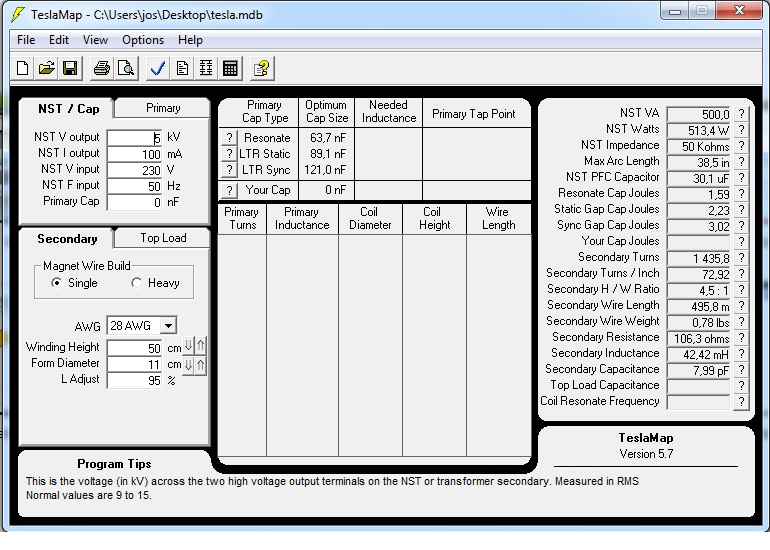Click the help button beside Secondary Resistance
770x550 pixels.
pos(742,338)
